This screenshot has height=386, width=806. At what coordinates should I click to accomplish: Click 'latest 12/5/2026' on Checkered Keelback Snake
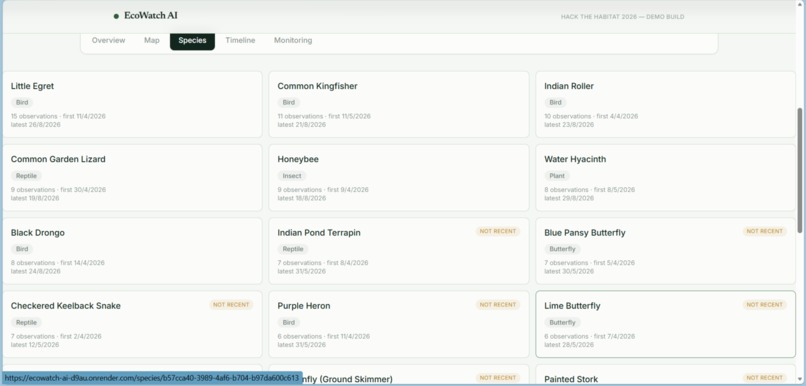[35, 344]
